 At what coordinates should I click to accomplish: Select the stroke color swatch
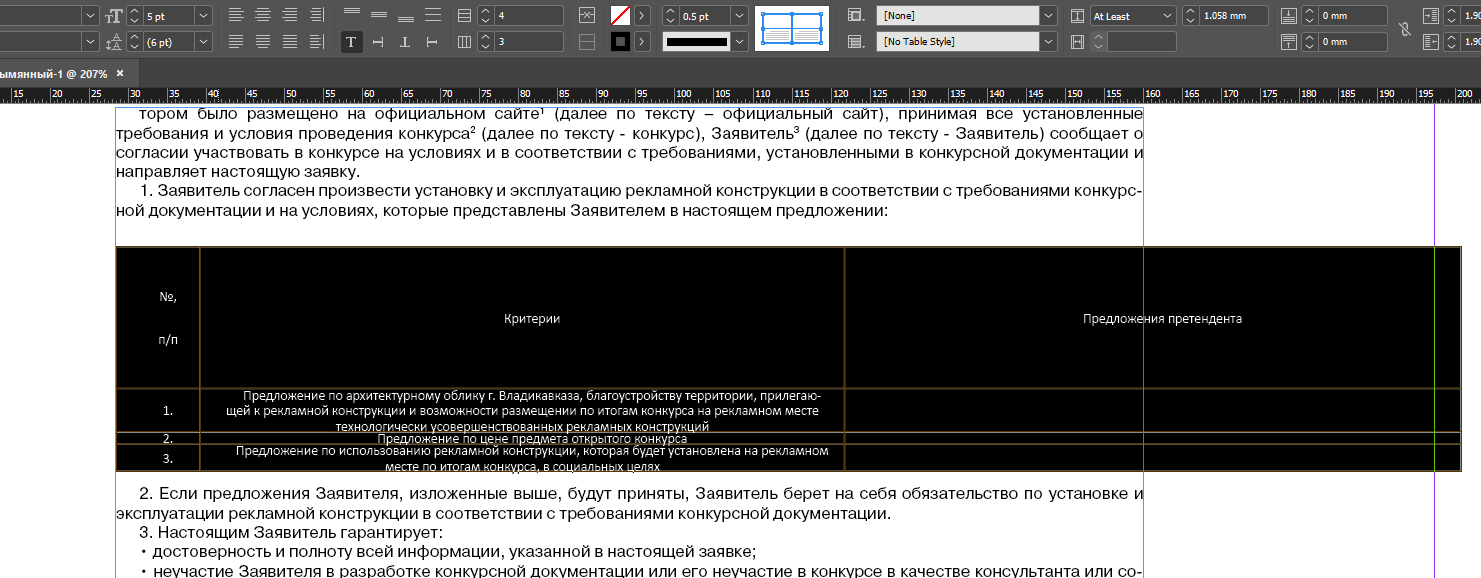[x=620, y=42]
